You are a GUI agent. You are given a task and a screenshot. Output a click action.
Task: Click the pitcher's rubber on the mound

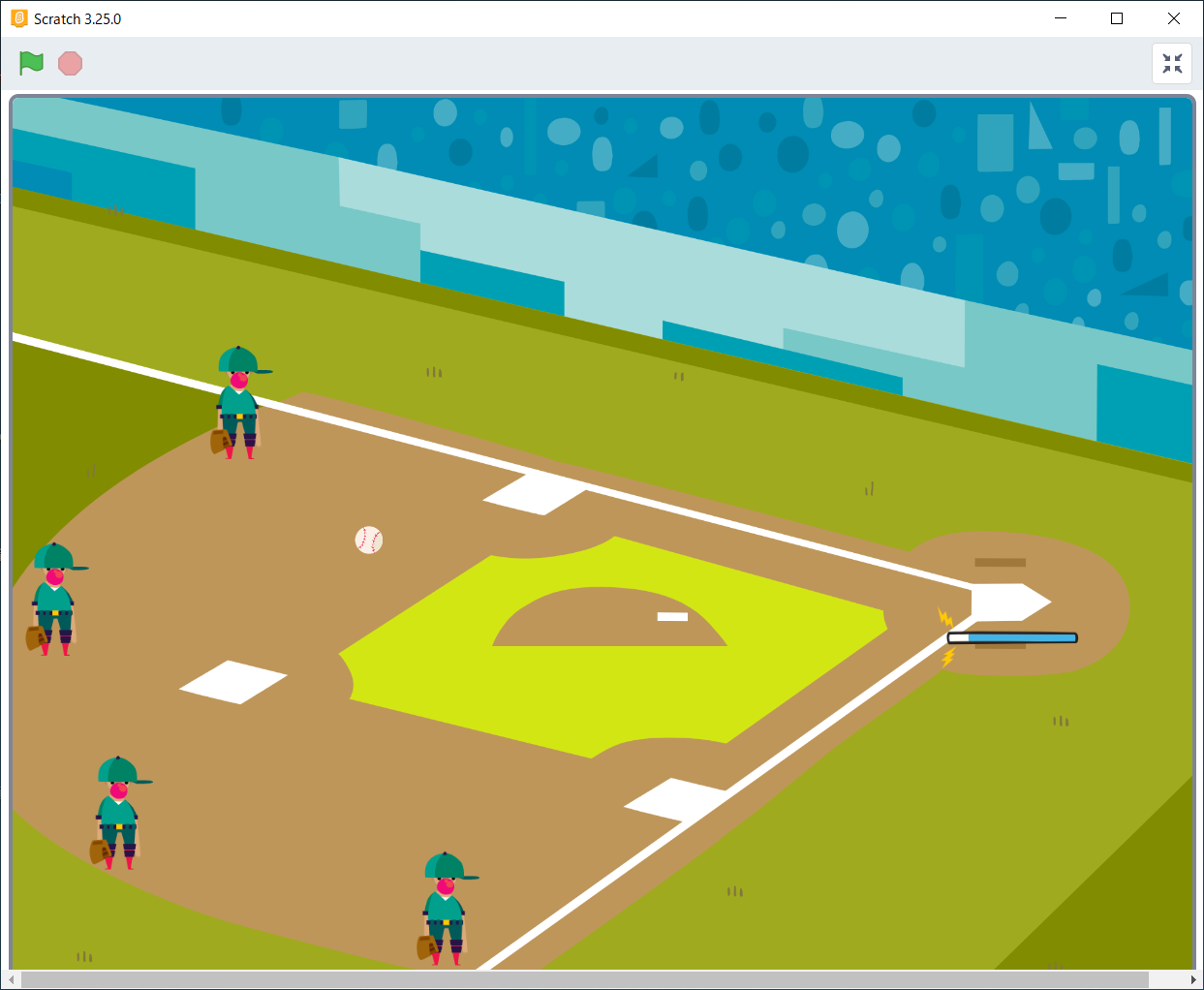(x=672, y=616)
